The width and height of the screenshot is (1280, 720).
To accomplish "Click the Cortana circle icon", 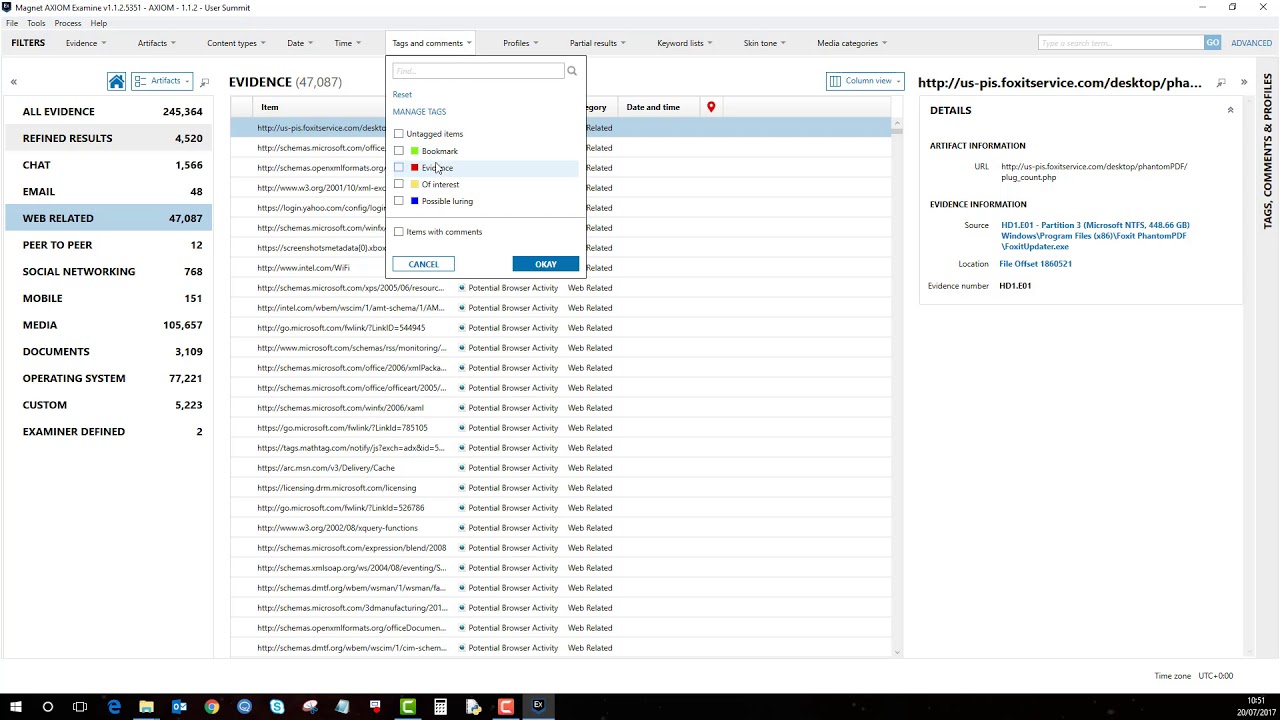I will tap(48, 706).
